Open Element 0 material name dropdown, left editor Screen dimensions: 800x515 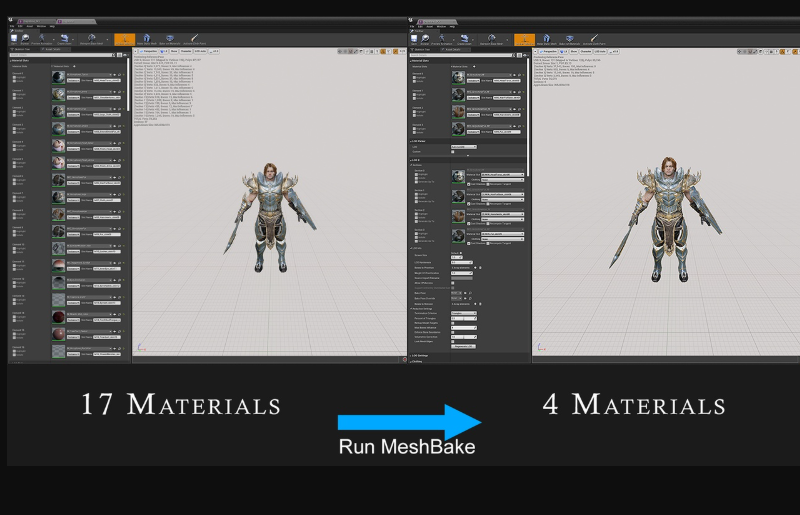(89, 75)
